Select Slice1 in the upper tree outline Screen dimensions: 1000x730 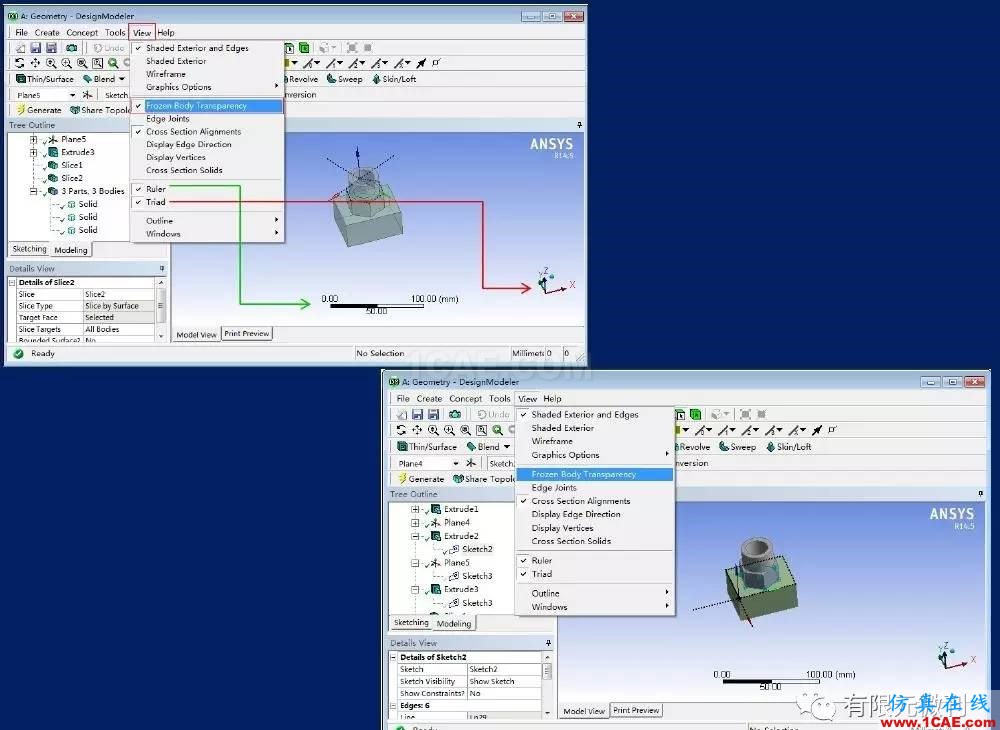pyautogui.click(x=72, y=165)
